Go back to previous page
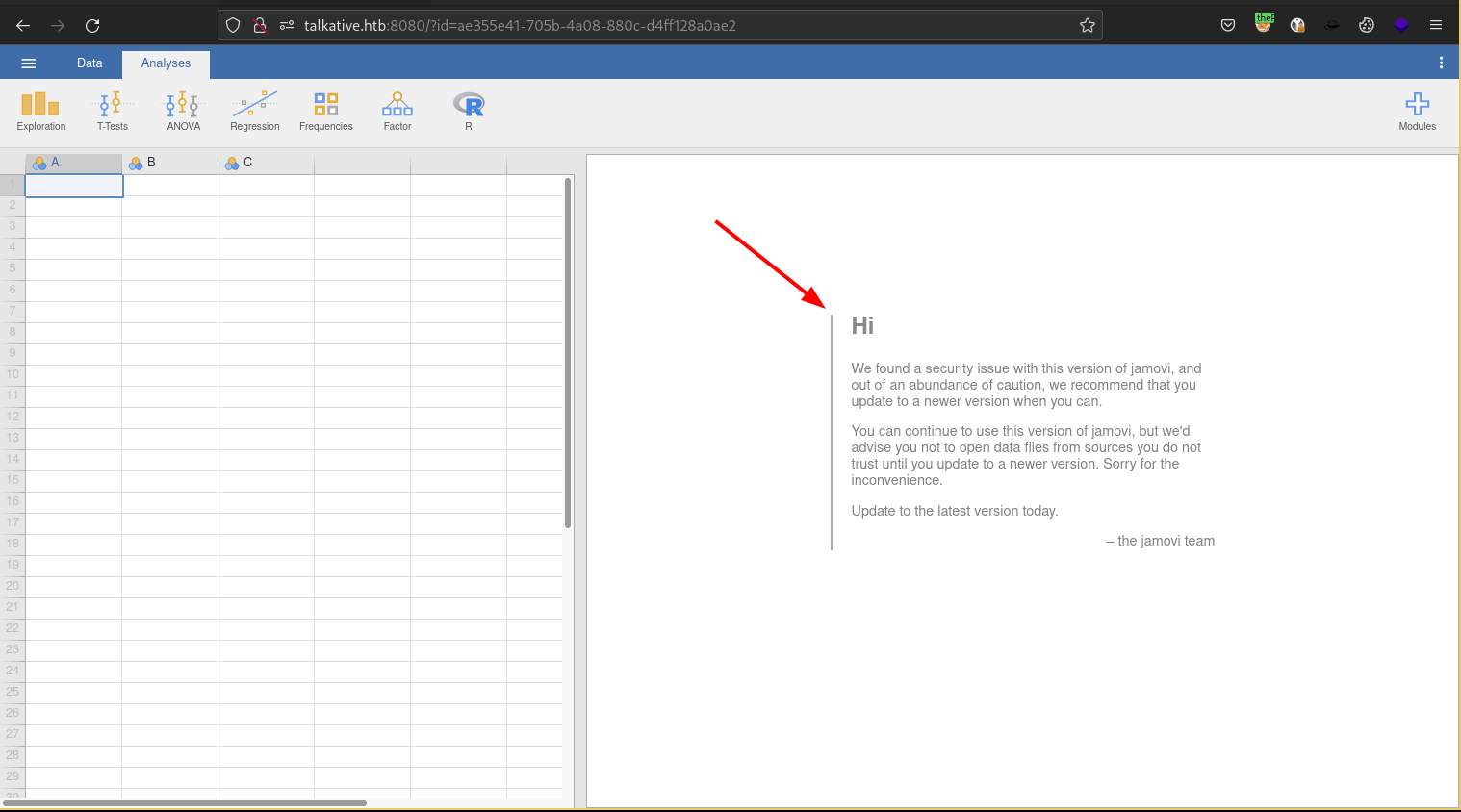The height and width of the screenshot is (812, 1461). click(23, 26)
